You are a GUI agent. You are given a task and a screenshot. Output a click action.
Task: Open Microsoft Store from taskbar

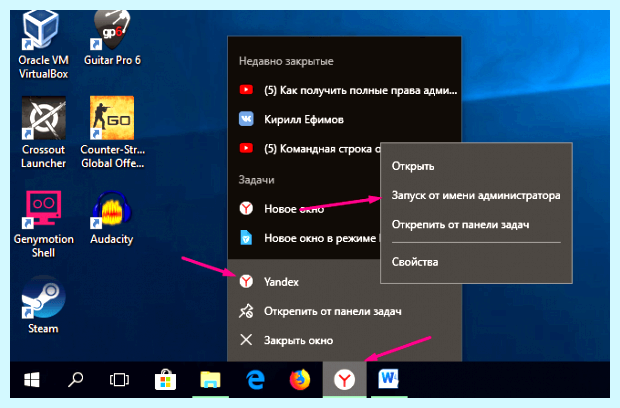coord(165,380)
